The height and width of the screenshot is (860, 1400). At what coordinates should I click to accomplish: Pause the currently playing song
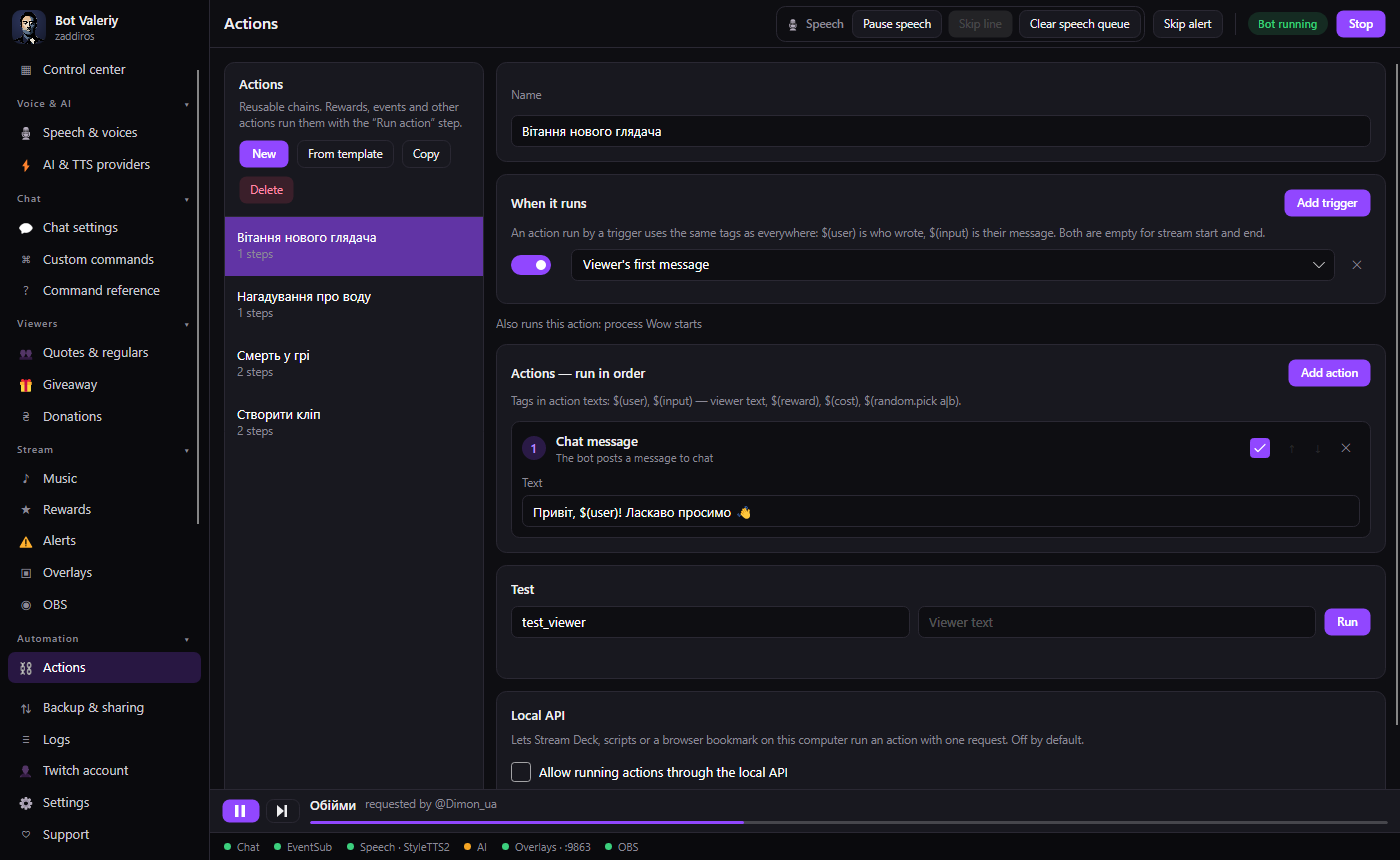coord(240,811)
